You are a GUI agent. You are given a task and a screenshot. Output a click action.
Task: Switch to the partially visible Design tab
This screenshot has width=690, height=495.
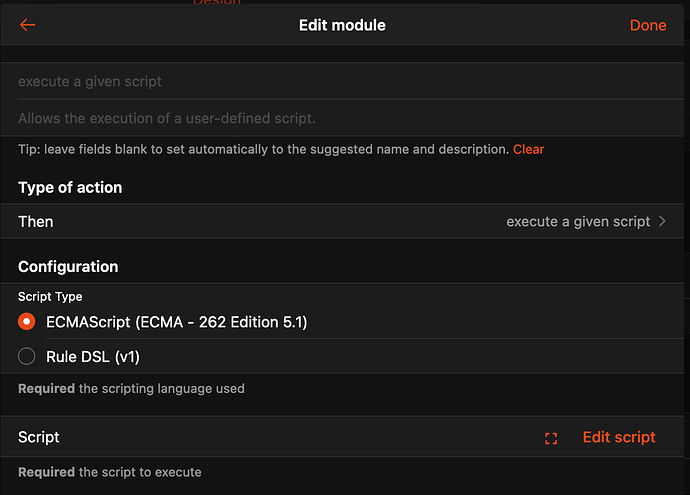point(217,2)
